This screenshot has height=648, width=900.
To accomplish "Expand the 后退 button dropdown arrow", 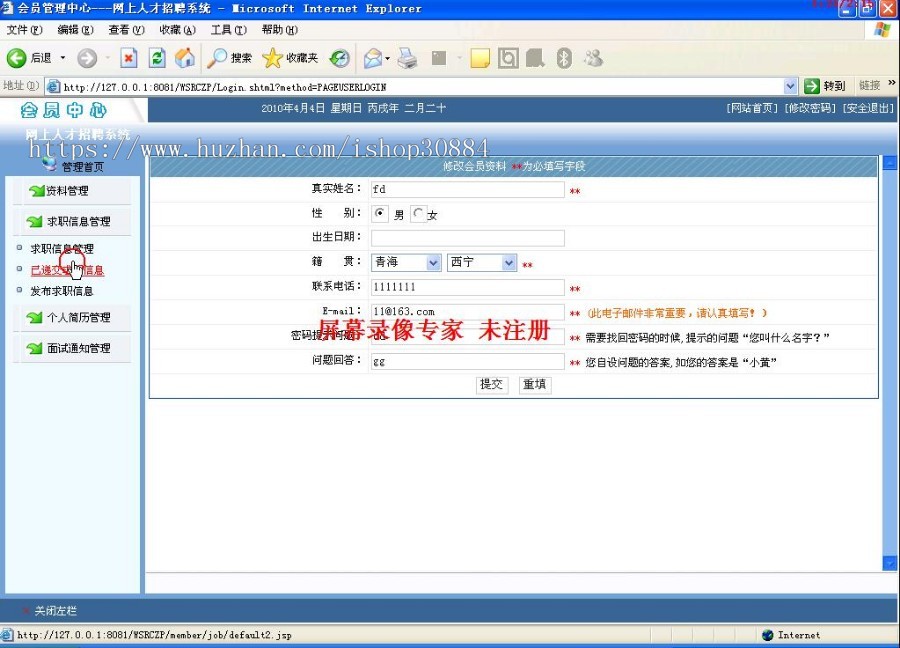I will coord(62,57).
